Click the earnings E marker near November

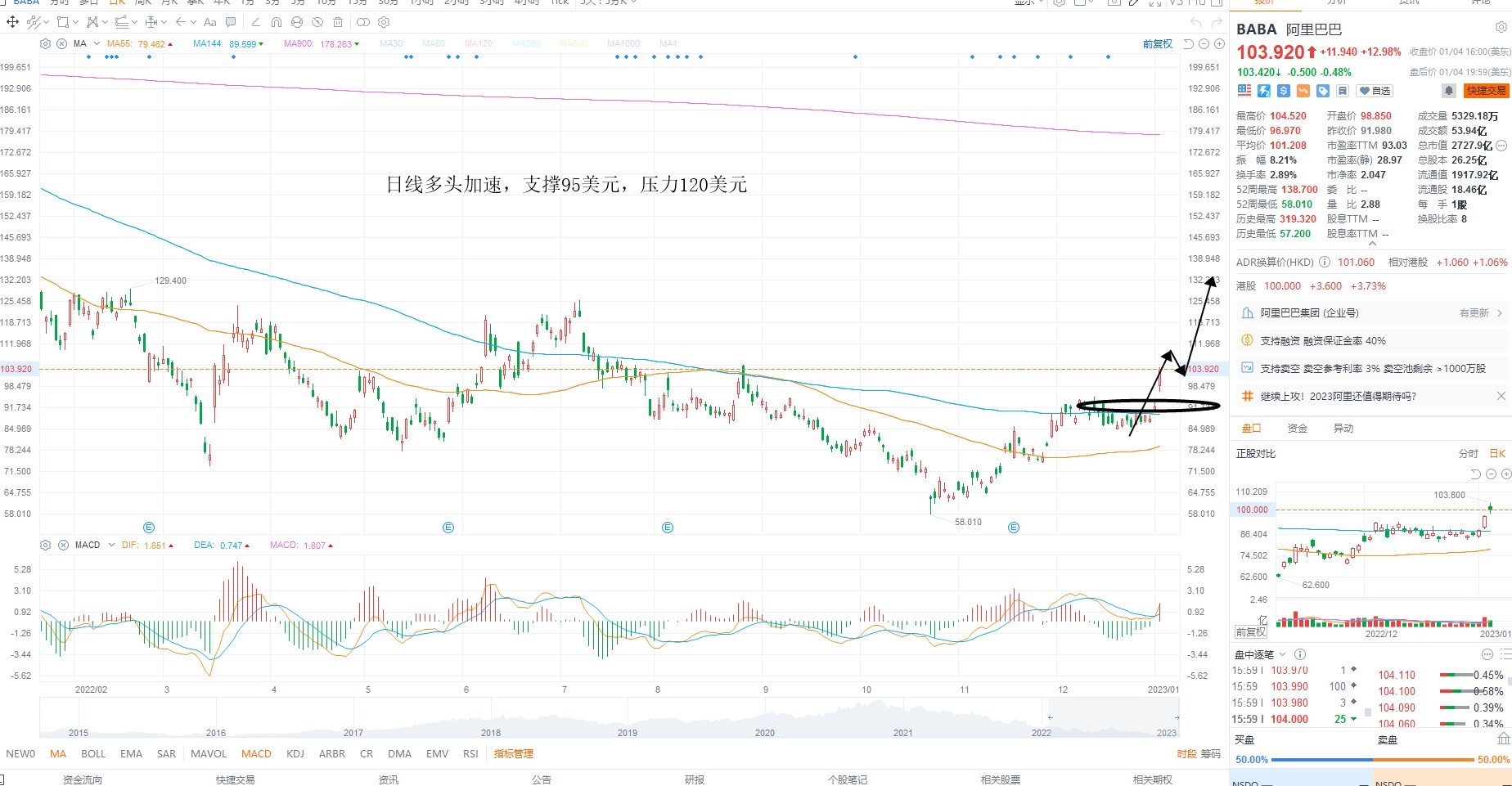1014,528
